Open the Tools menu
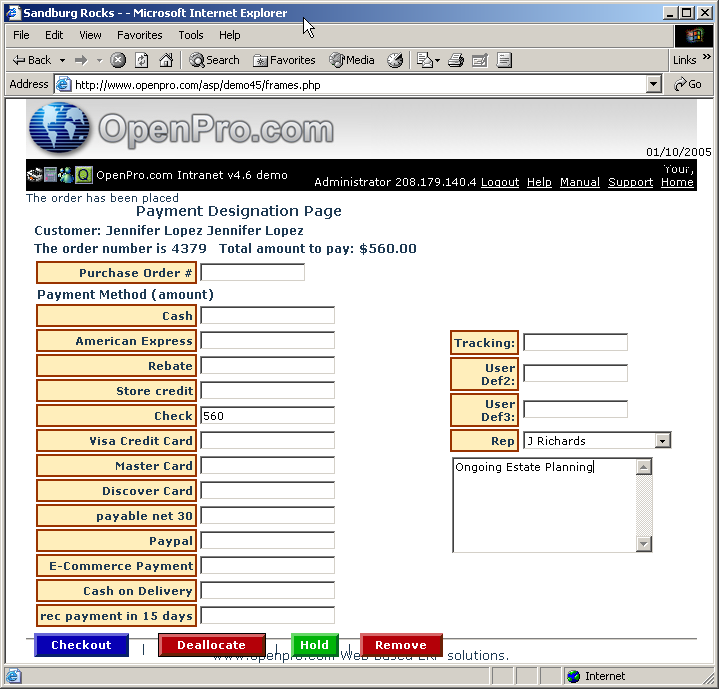This screenshot has width=719, height=689. click(191, 35)
